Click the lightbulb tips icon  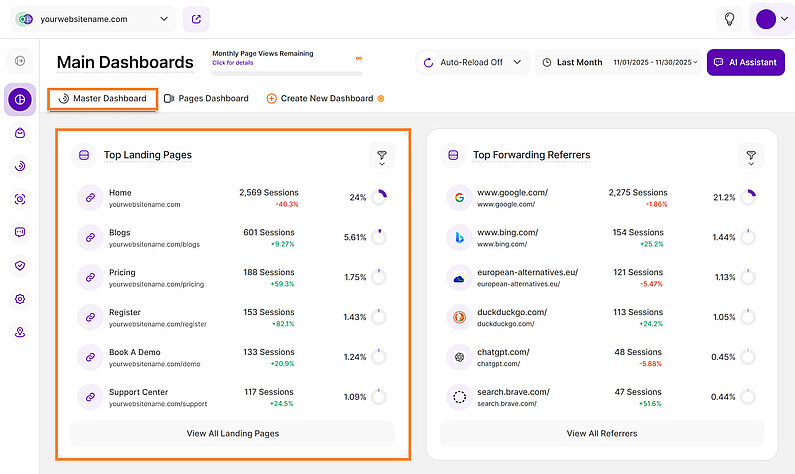pyautogui.click(x=730, y=19)
